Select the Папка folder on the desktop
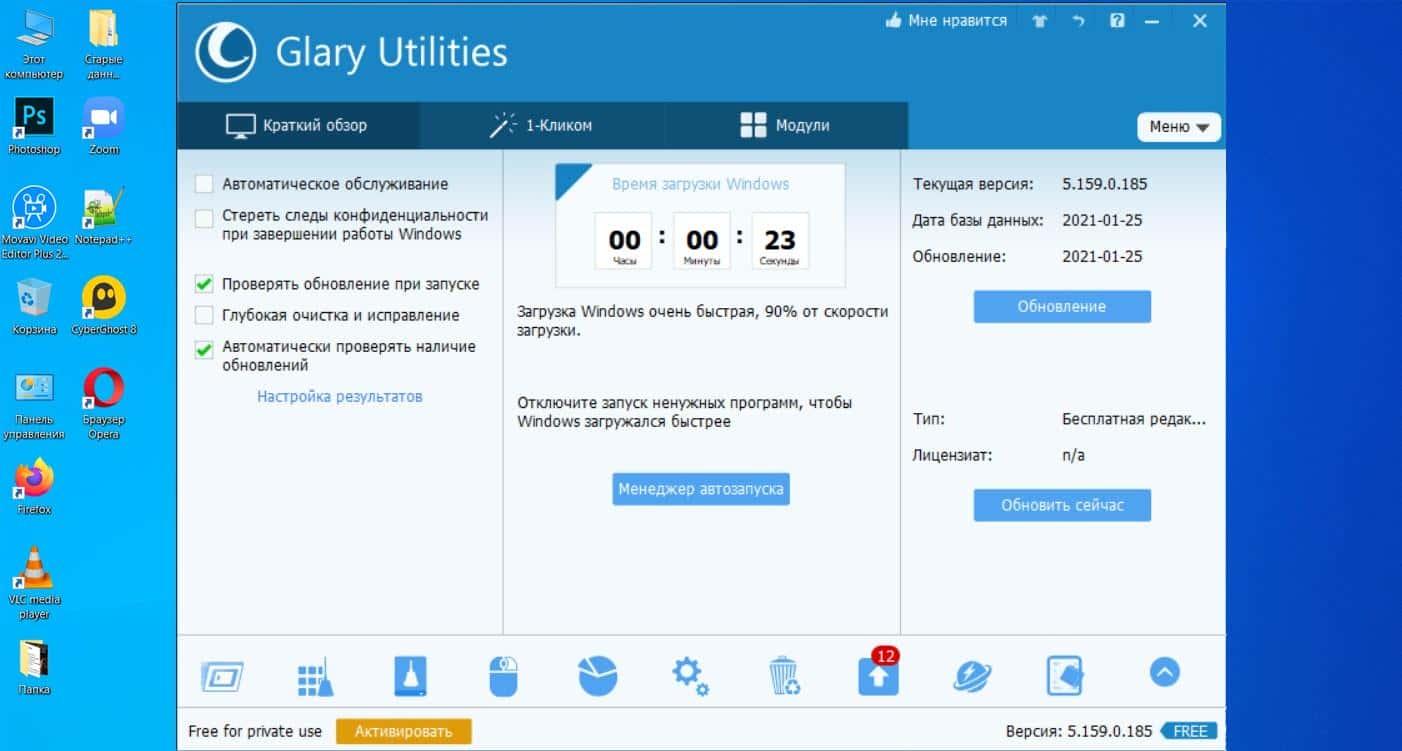The height and width of the screenshot is (751, 1402). [34, 667]
